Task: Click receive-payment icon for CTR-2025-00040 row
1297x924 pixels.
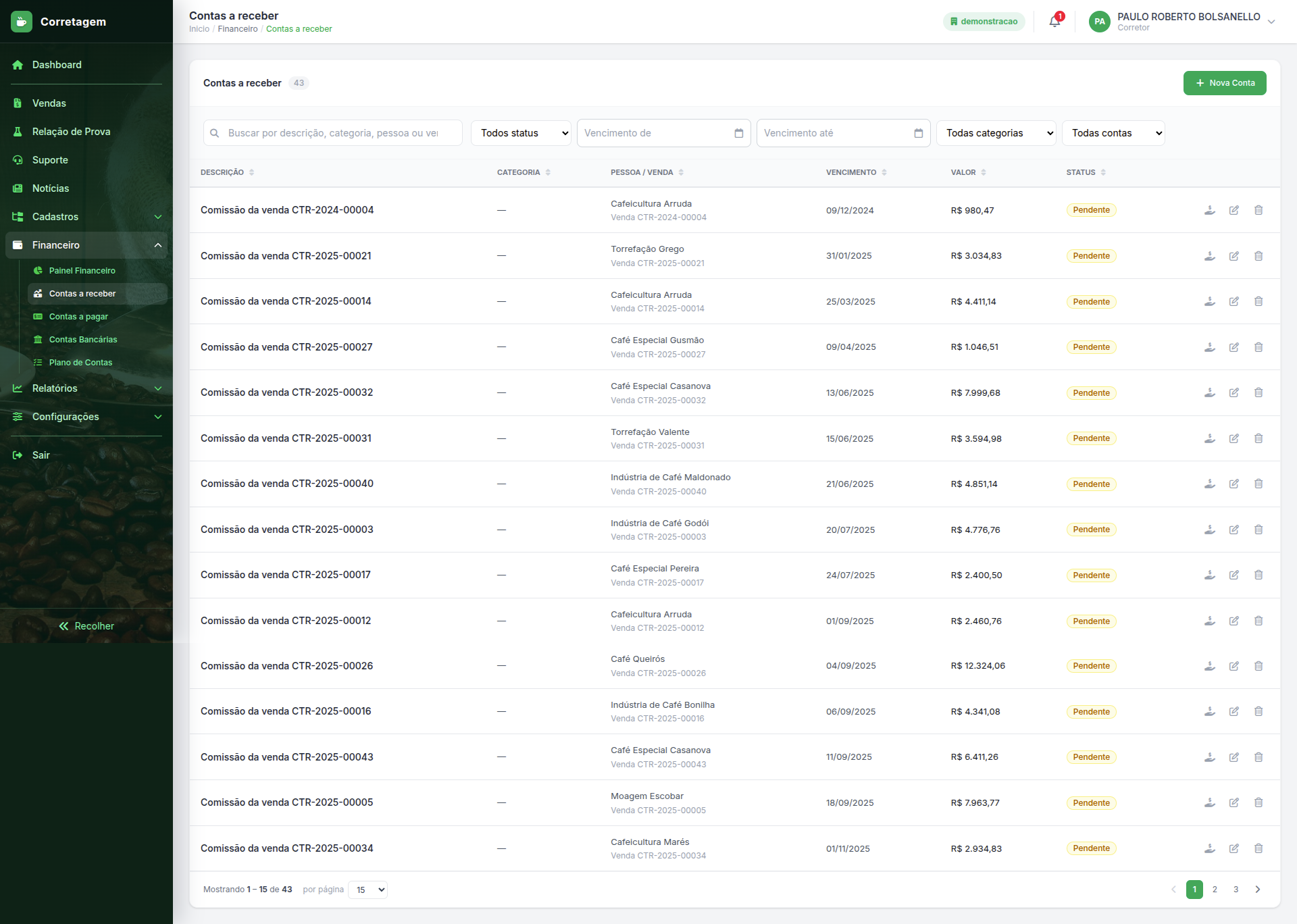Action: tap(1210, 484)
